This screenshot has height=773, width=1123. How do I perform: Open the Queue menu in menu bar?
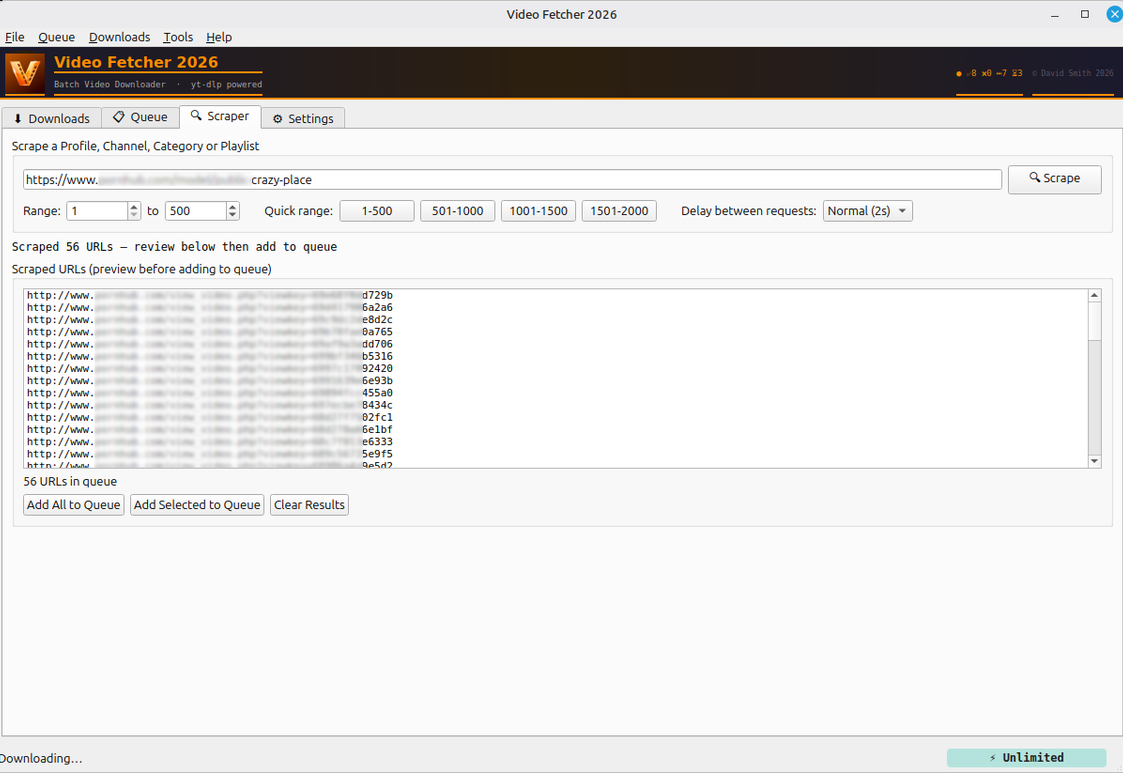[x=57, y=37]
